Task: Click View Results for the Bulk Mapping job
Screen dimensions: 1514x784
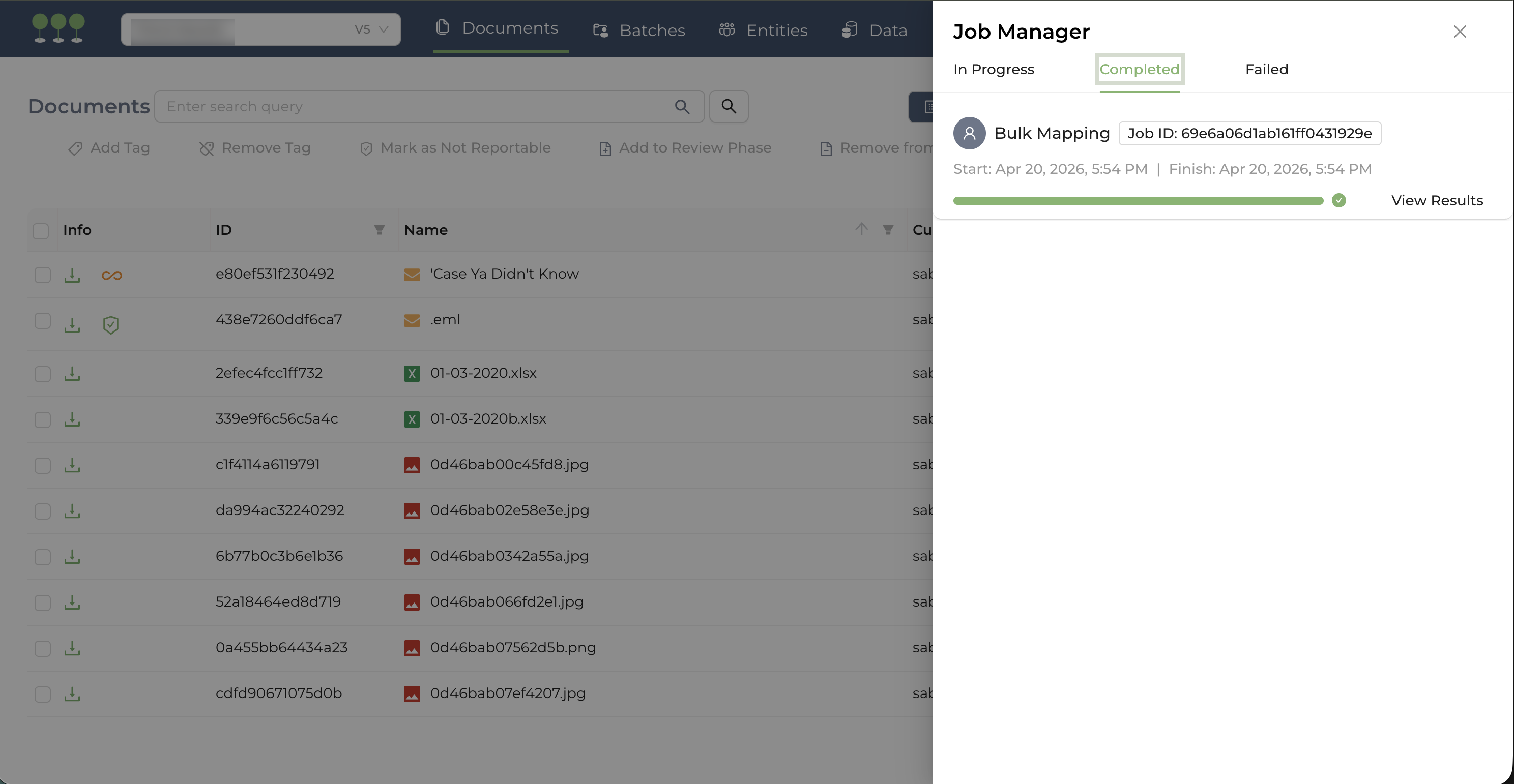Action: pos(1437,200)
